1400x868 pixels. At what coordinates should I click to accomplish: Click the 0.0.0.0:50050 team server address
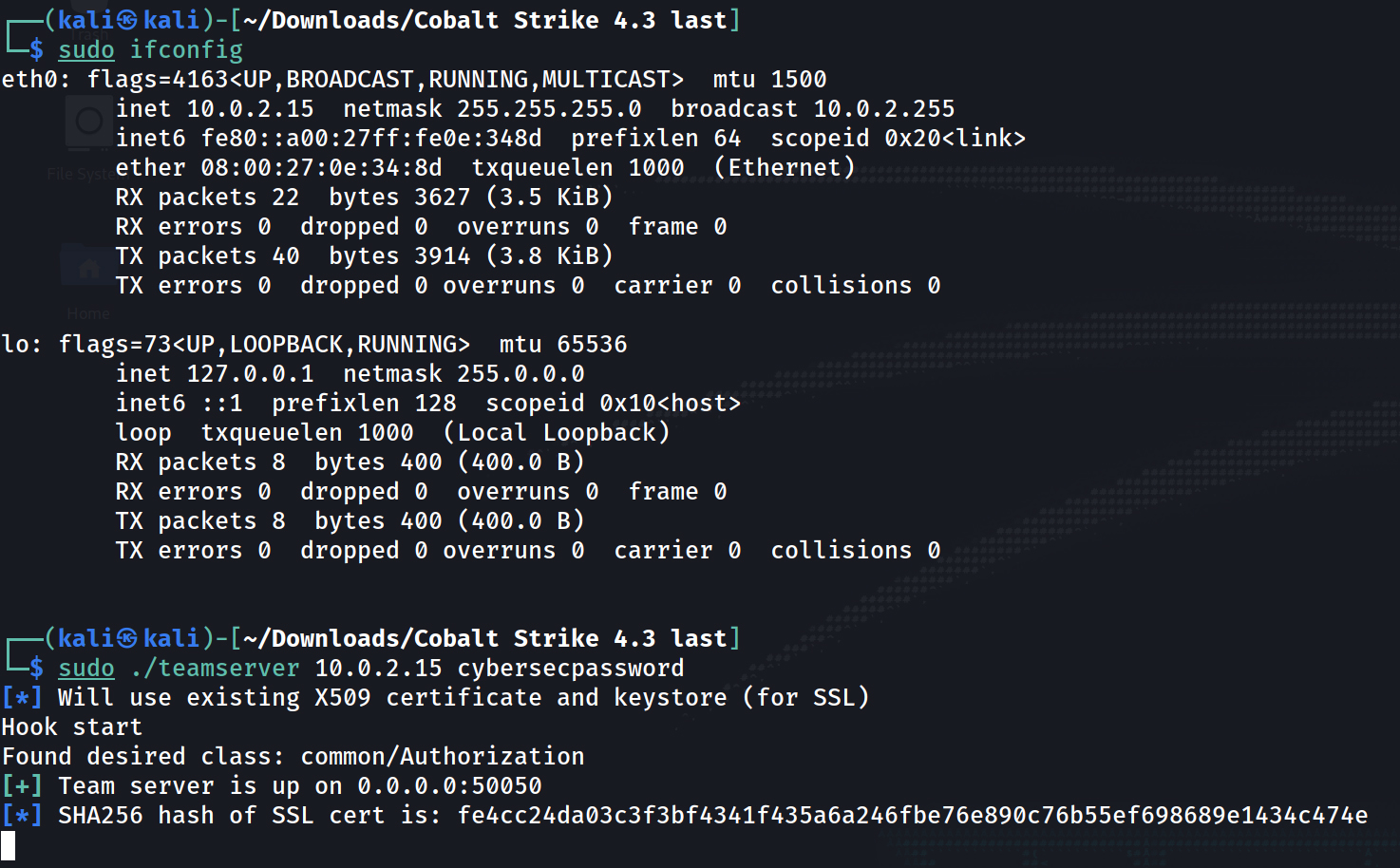pyautogui.click(x=449, y=786)
